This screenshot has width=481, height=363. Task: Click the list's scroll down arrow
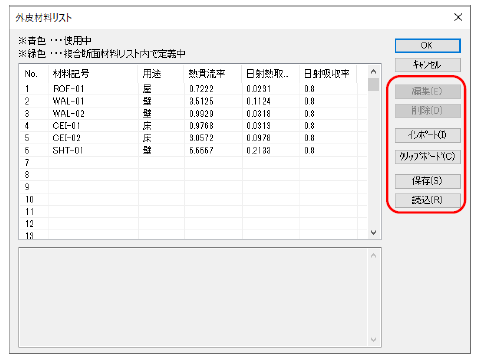373,232
